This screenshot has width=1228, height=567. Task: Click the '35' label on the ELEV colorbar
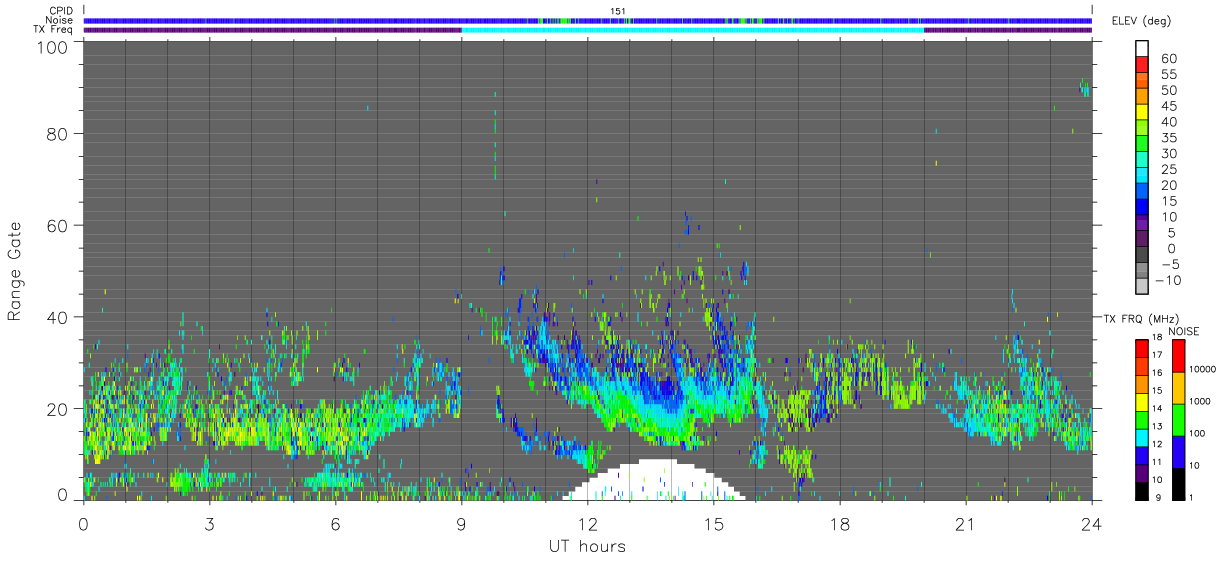pyautogui.click(x=1169, y=138)
